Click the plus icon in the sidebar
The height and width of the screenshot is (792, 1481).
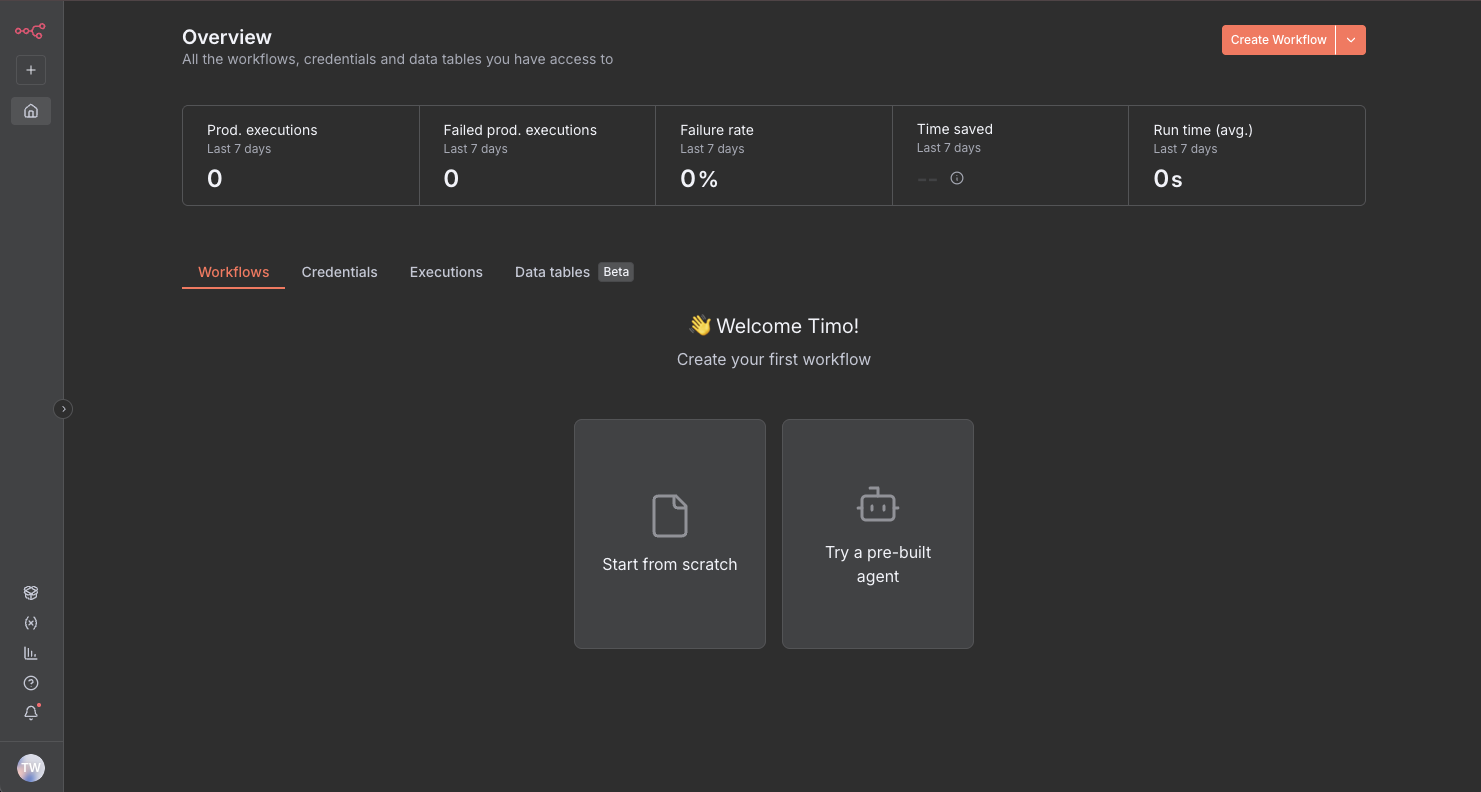[x=31, y=70]
